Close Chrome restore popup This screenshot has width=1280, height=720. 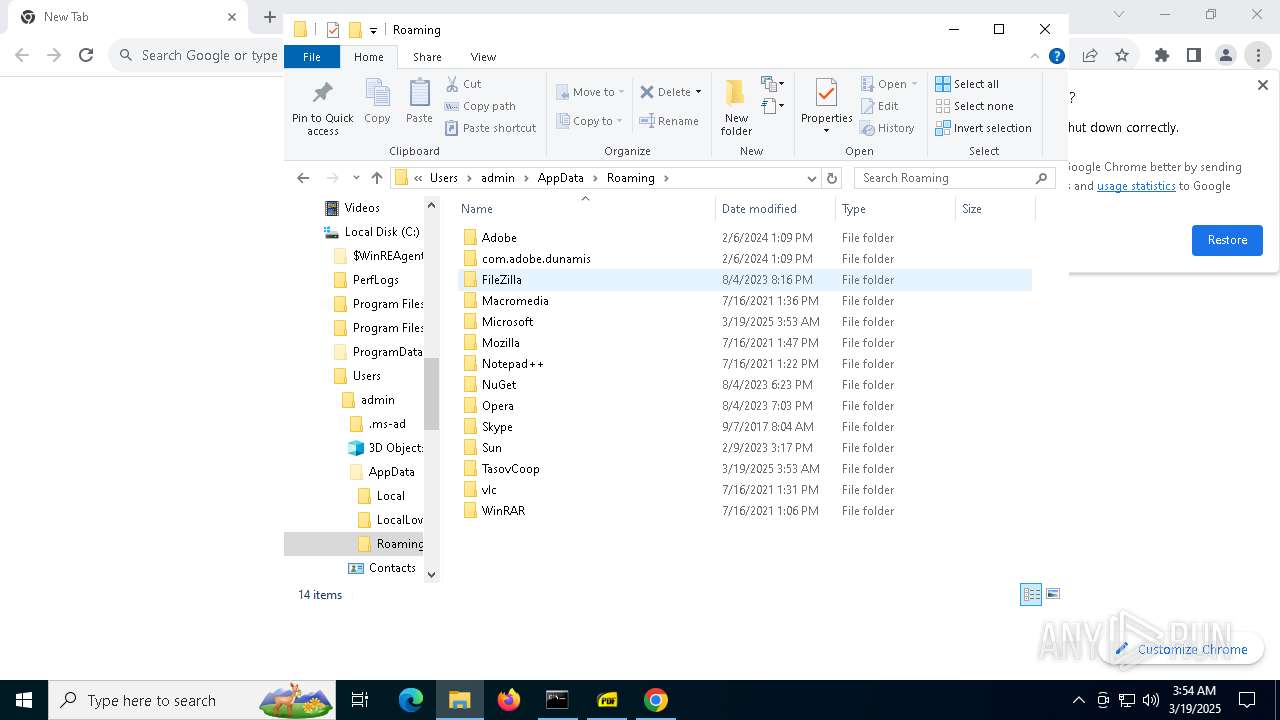[1262, 86]
